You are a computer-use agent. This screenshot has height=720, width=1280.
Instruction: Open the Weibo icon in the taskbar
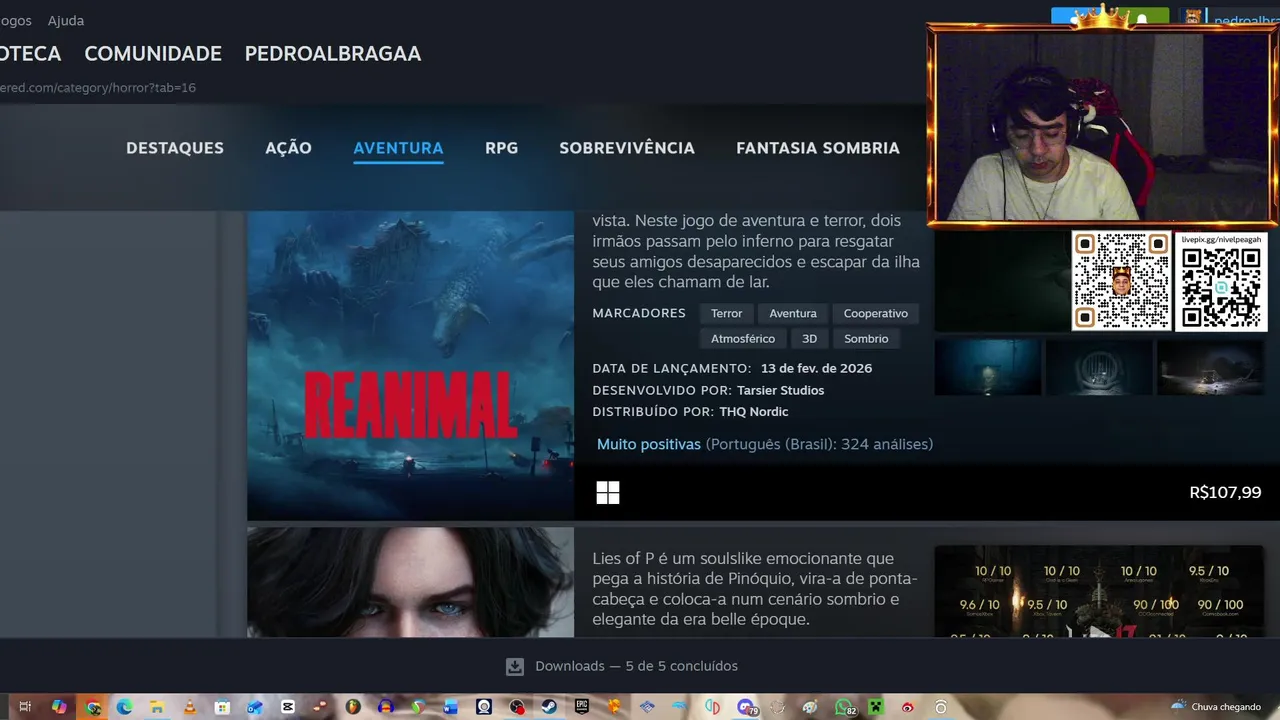pyautogui.click(x=908, y=707)
